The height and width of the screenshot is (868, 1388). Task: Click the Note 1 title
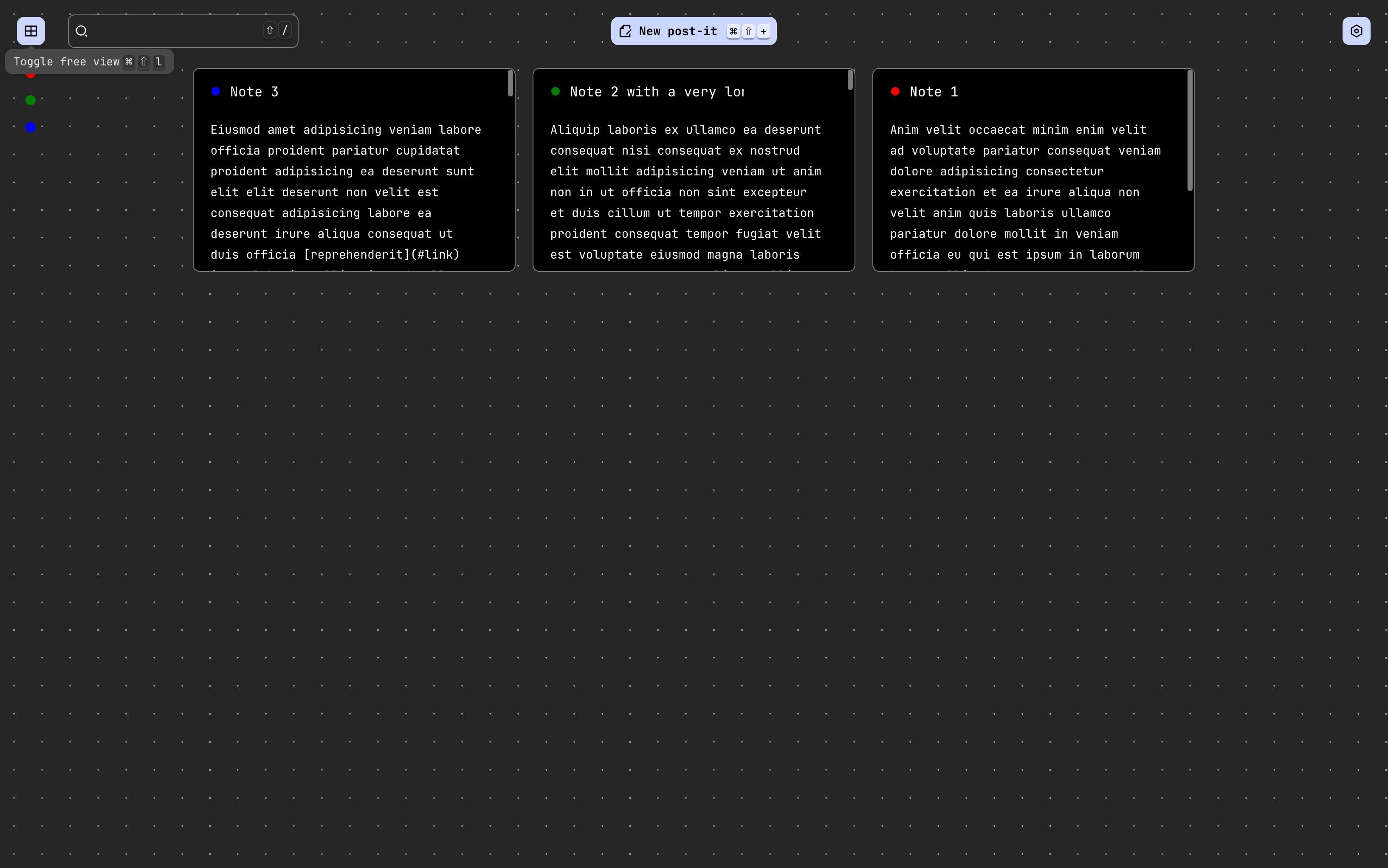click(934, 92)
